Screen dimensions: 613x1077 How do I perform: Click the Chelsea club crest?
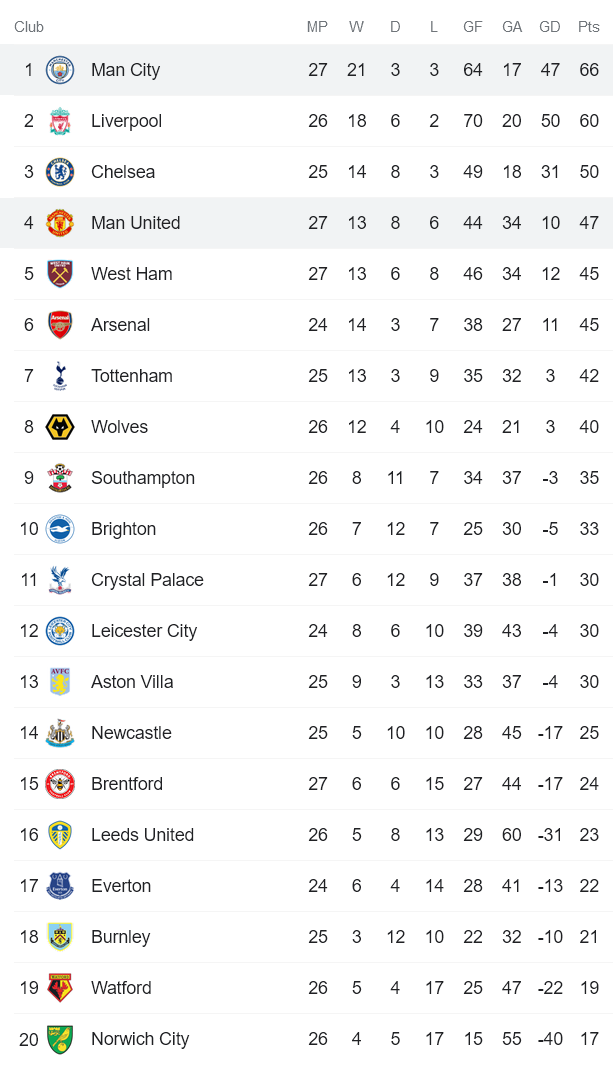coord(60,172)
